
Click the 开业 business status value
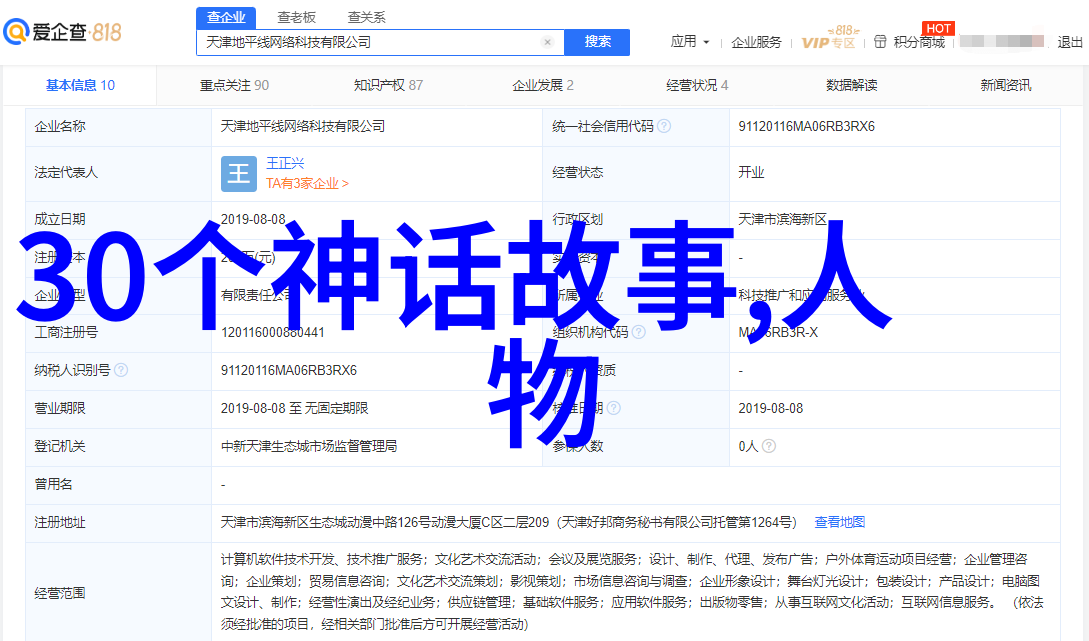click(751, 172)
